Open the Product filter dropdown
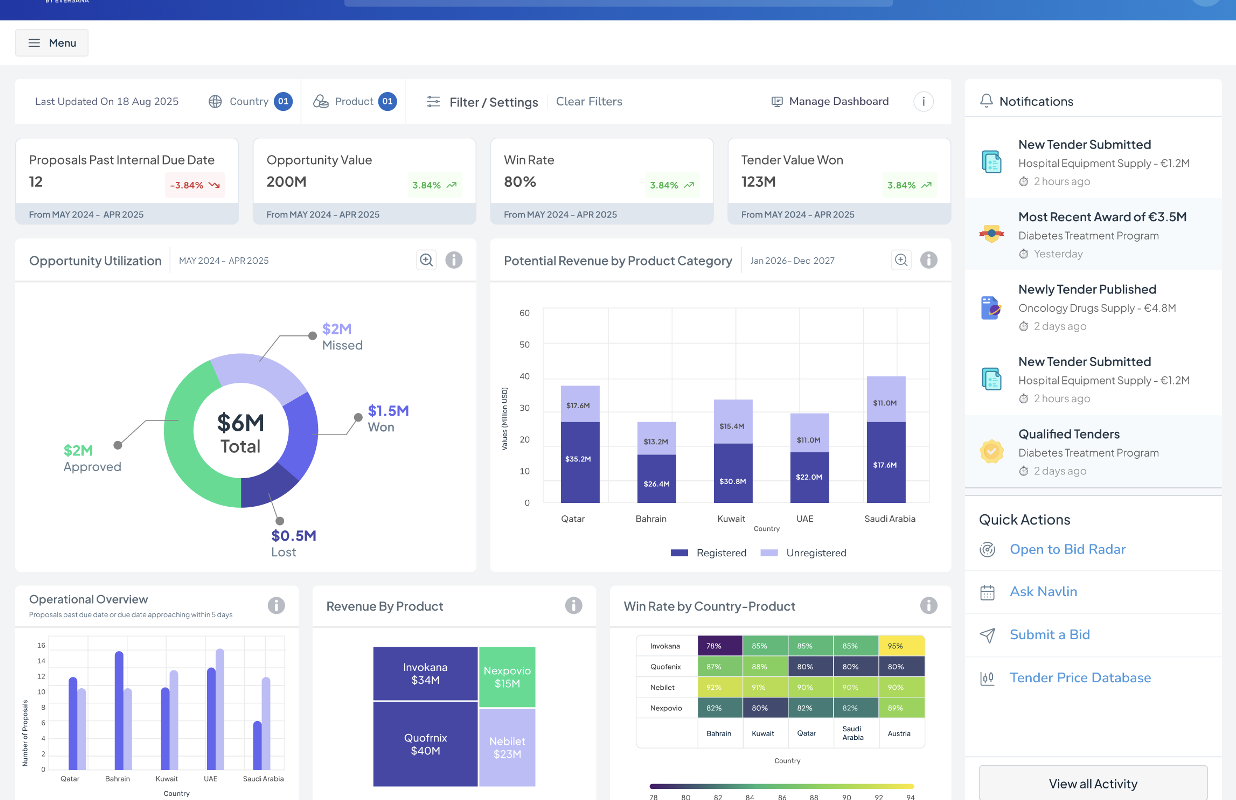Viewport: 1236px width, 800px height. [355, 101]
